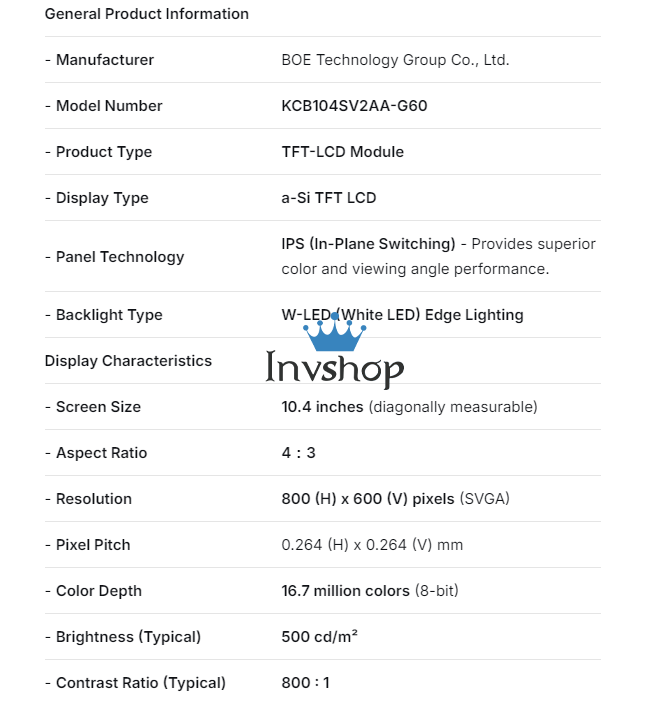Click the 800 (H) x 600 (V) resolution value
The height and width of the screenshot is (703, 670).
pyautogui.click(x=368, y=499)
